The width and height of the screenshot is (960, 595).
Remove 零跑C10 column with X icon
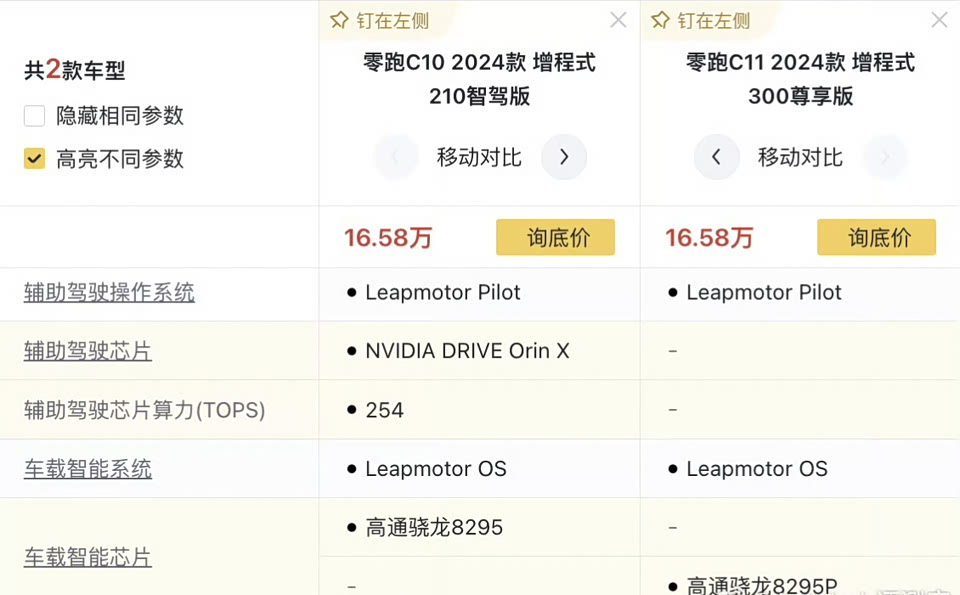tap(618, 20)
